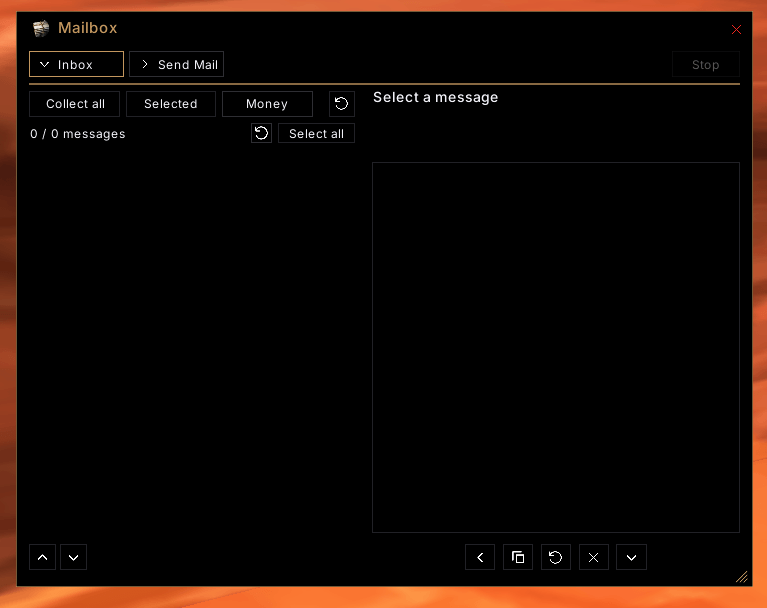Viewport: 767px width, 608px height.
Task: Click refresh icon next to Money button
Action: point(341,104)
